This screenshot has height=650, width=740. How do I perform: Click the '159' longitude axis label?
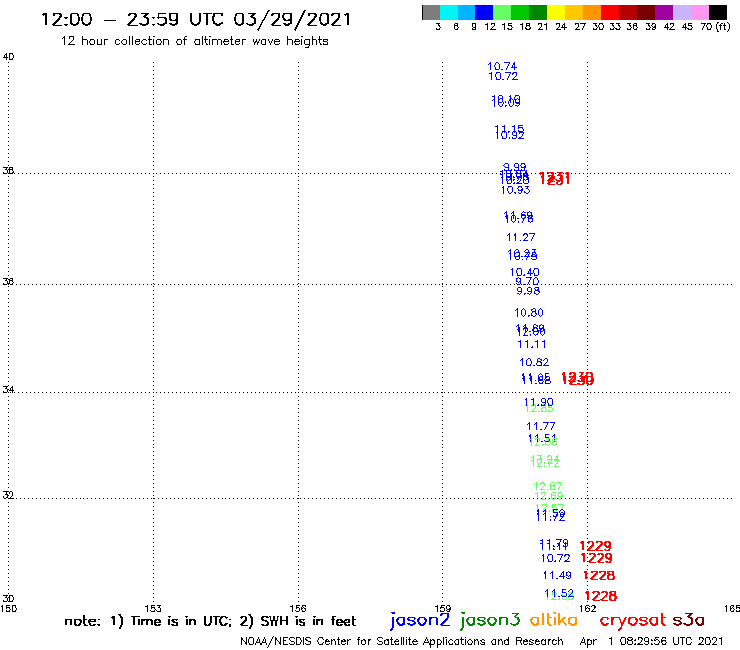(x=443, y=608)
